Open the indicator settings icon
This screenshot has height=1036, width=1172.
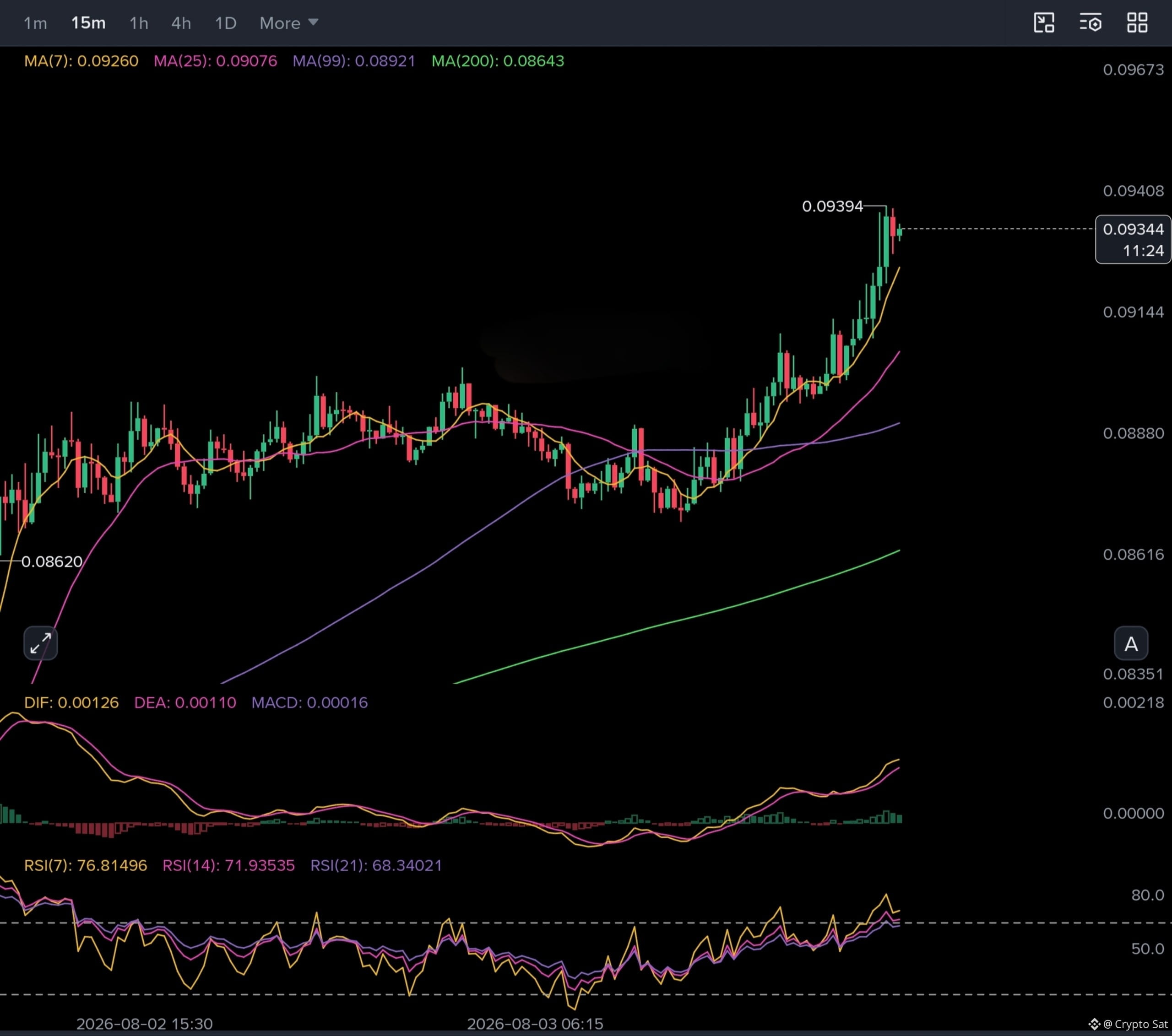1090,23
